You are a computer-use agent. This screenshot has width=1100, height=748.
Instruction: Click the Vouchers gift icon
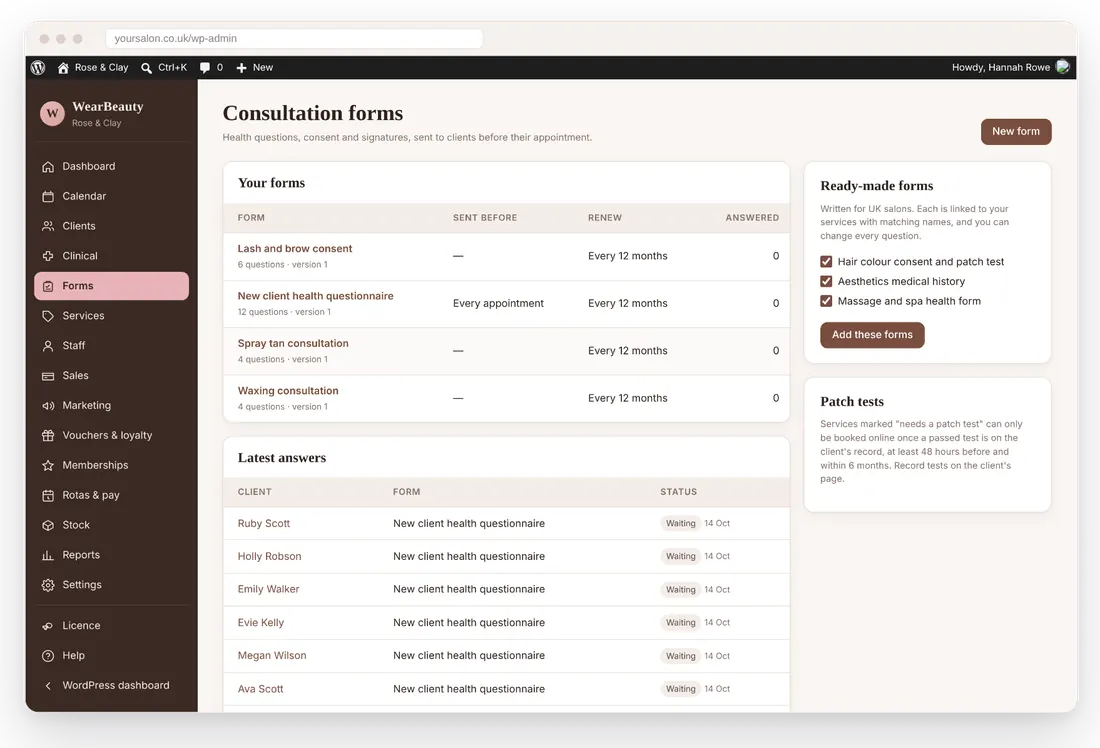click(48, 436)
